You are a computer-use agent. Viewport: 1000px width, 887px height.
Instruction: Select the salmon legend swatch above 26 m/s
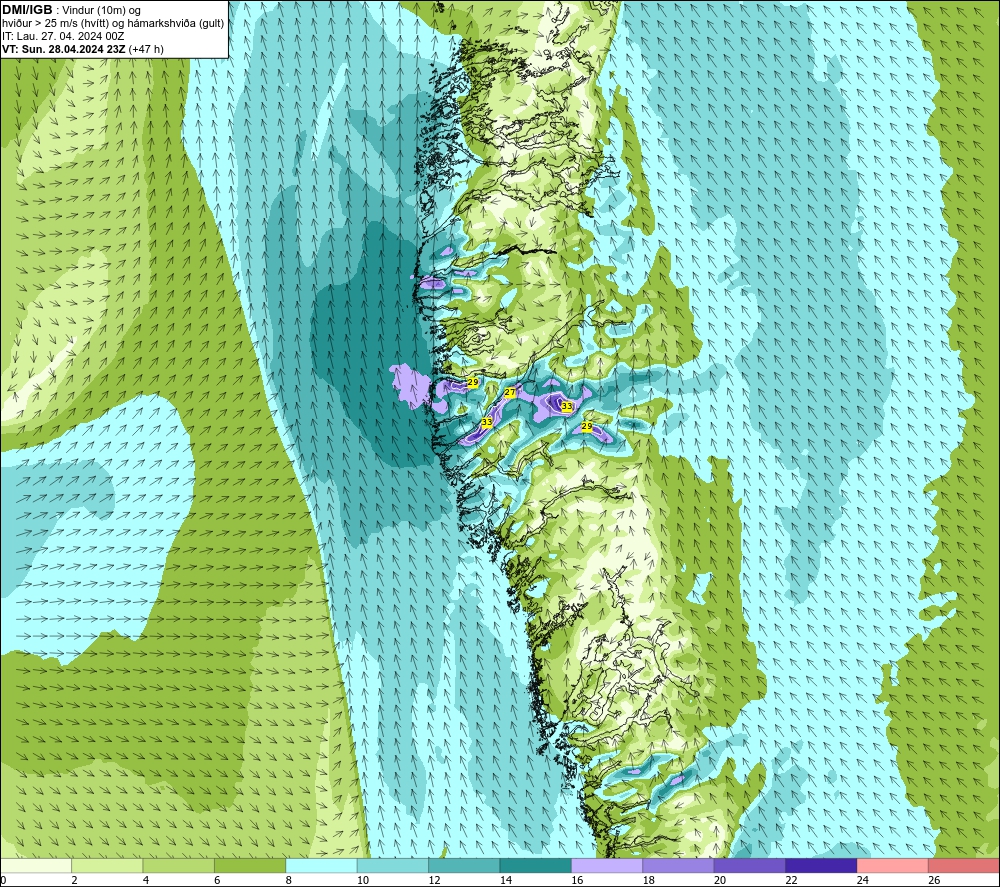(964, 865)
